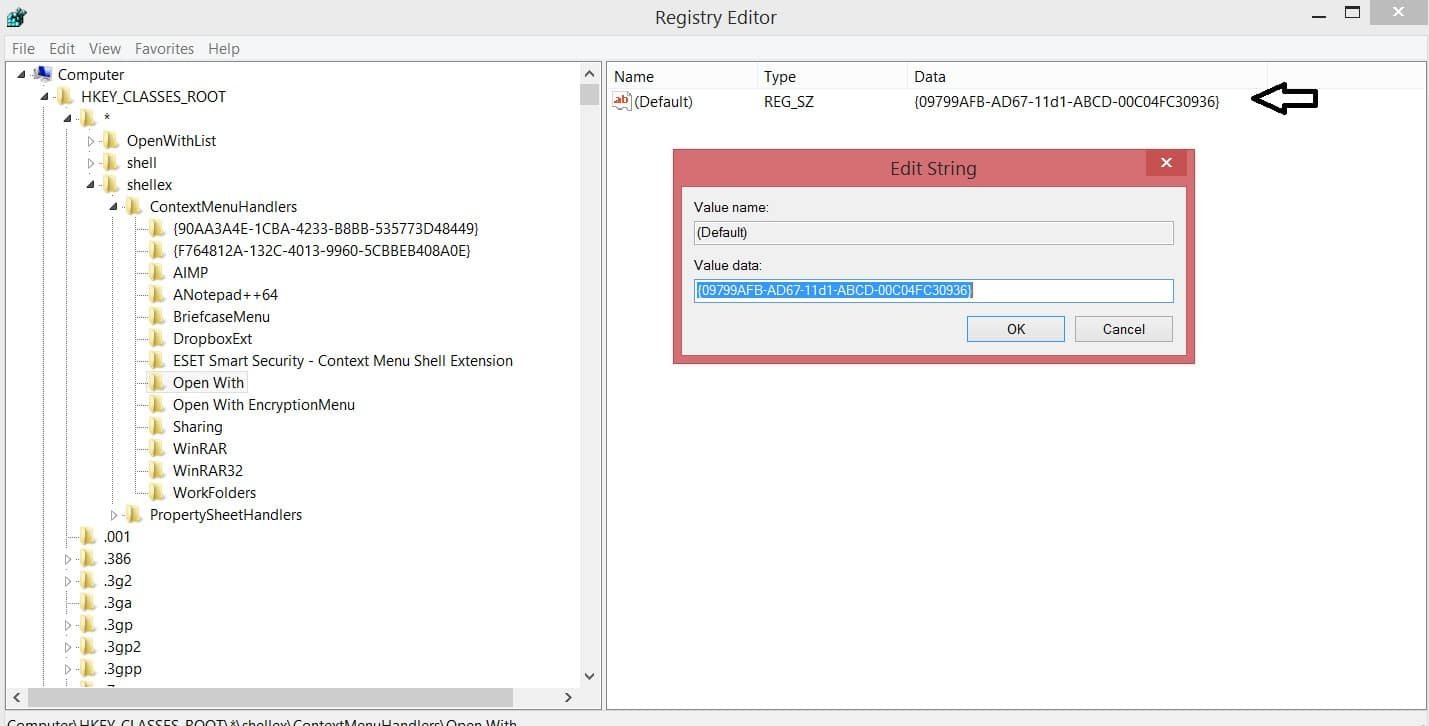The height and width of the screenshot is (726, 1429).
Task: Click folder icon beside DropboxExt
Action: pyautogui.click(x=157, y=339)
